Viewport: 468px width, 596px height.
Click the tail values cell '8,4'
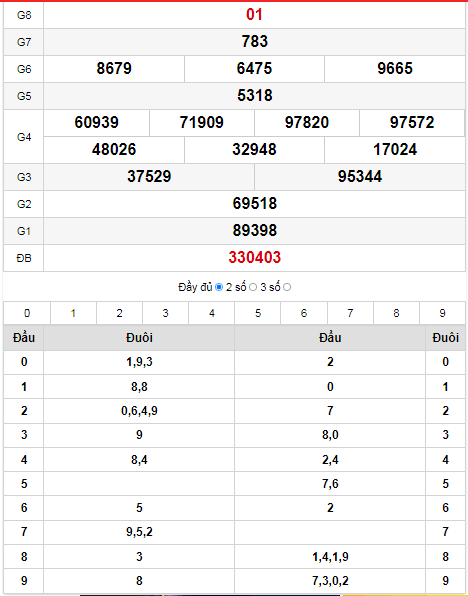(x=139, y=460)
